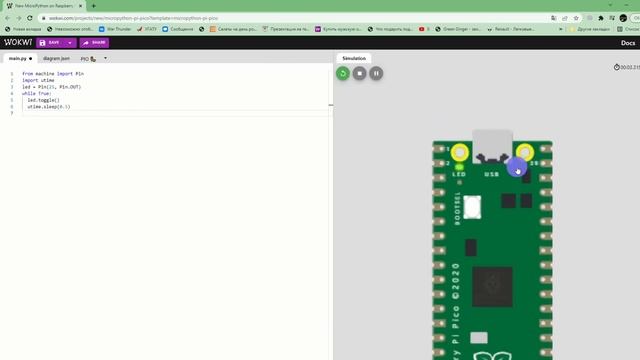Expand the file tabs dropdown arrow
The image size is (640, 360).
(x=105, y=58)
